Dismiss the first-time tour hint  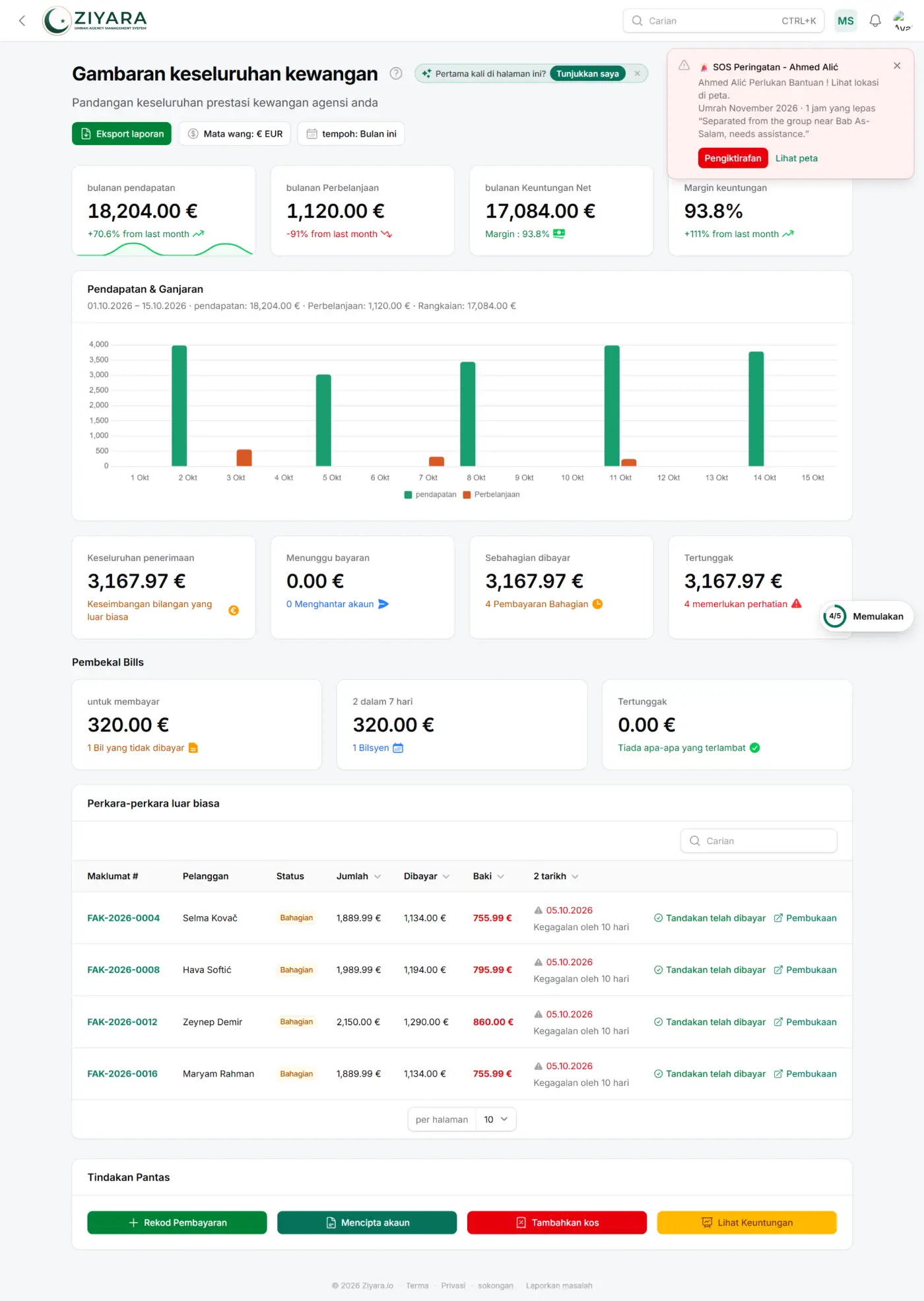click(x=637, y=73)
